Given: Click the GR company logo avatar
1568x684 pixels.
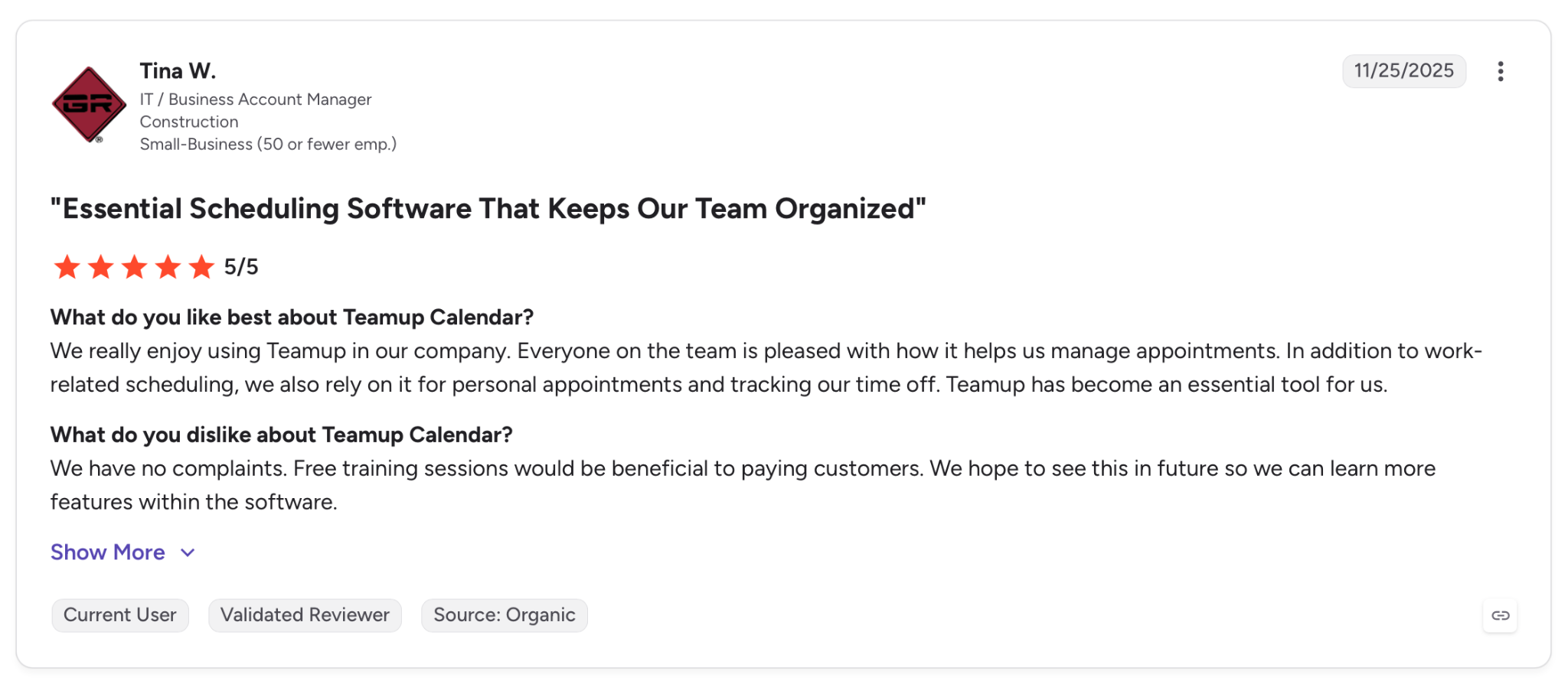Looking at the screenshot, I should (x=89, y=105).
